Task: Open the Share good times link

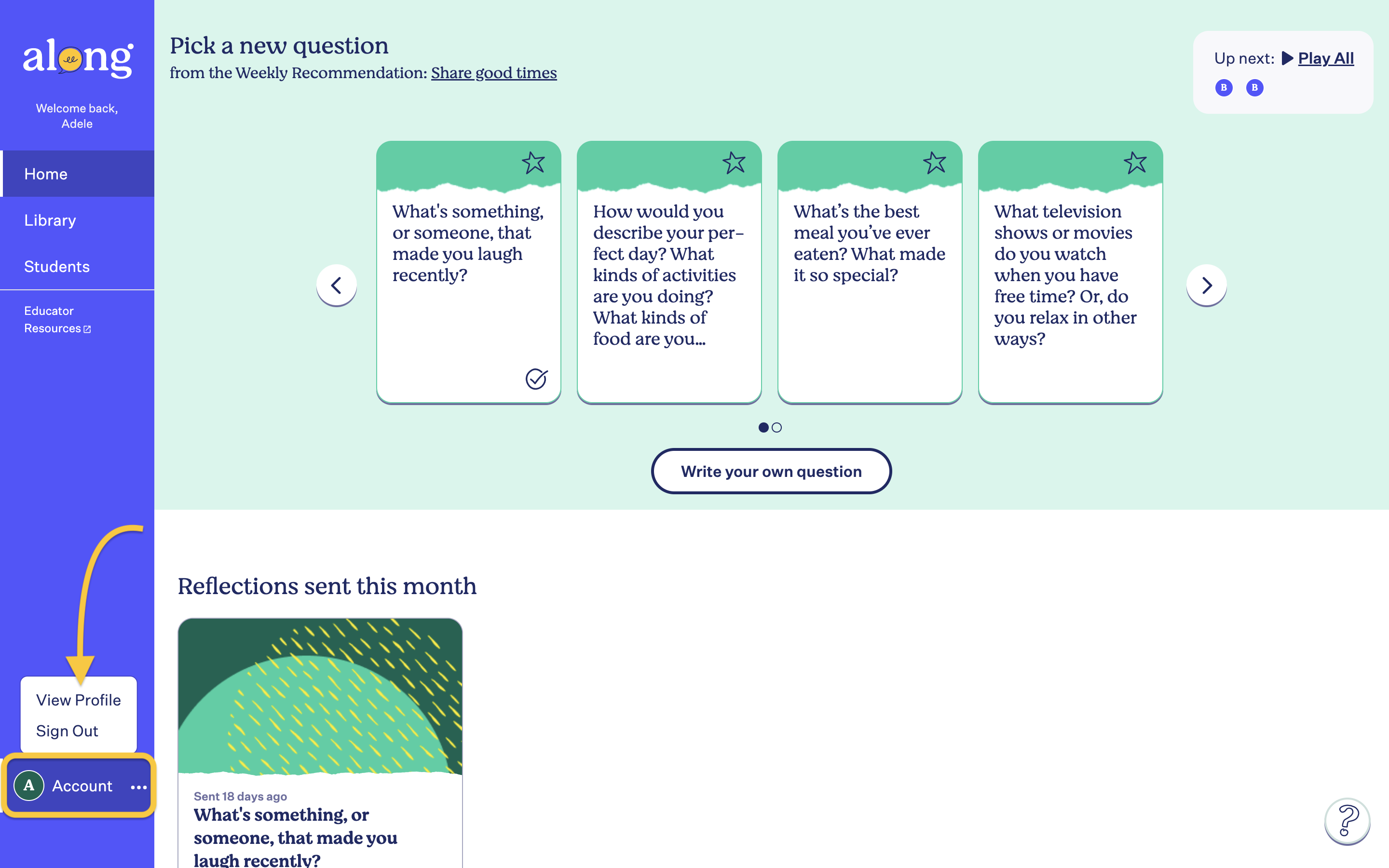Action: 493,73
